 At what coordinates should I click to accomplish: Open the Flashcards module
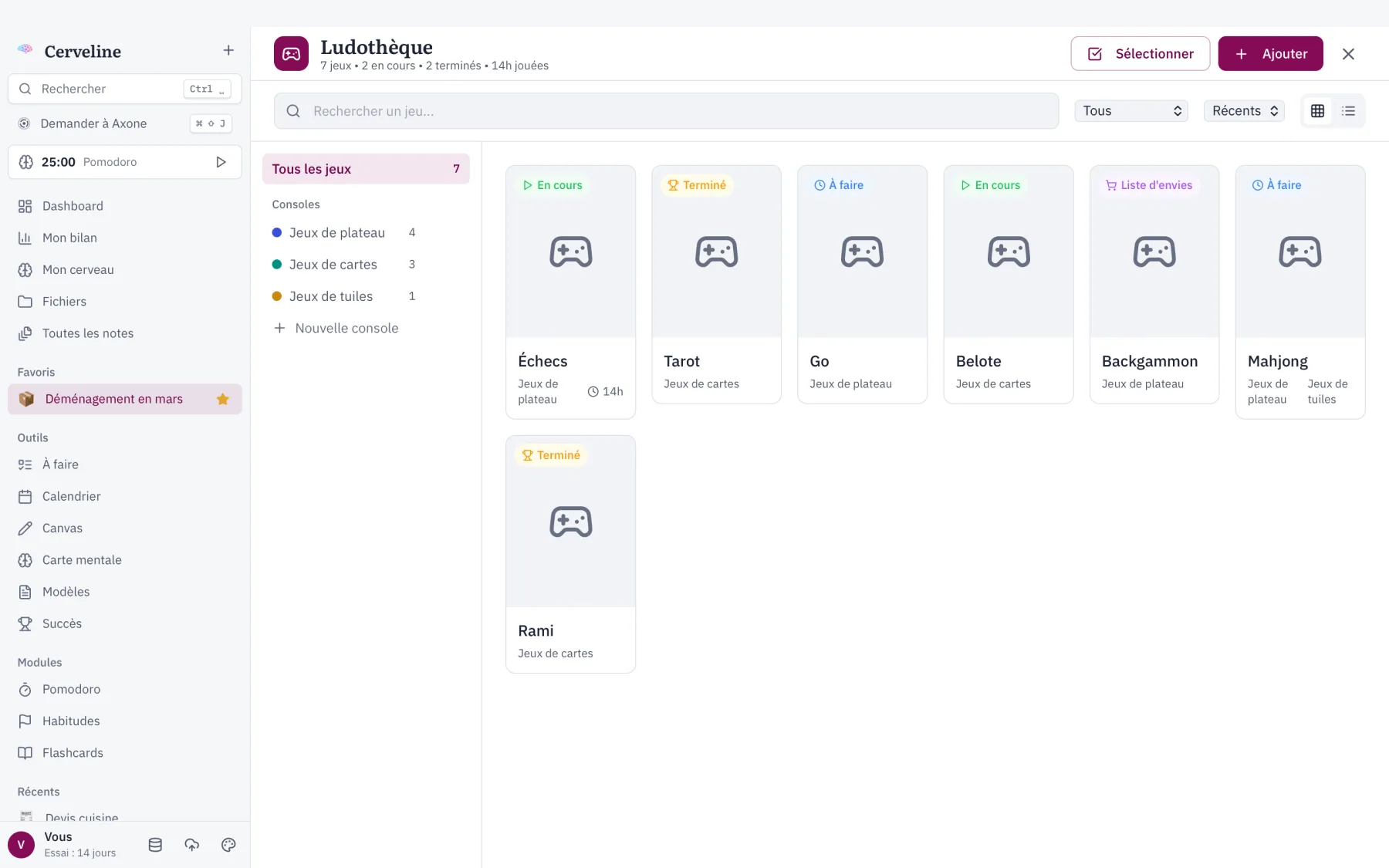(x=125, y=753)
